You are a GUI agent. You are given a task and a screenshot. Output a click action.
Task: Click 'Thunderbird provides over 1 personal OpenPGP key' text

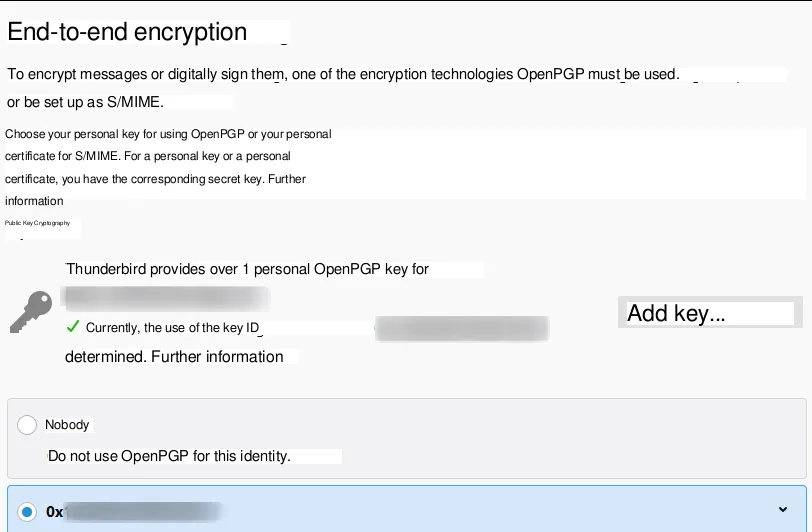click(247, 269)
